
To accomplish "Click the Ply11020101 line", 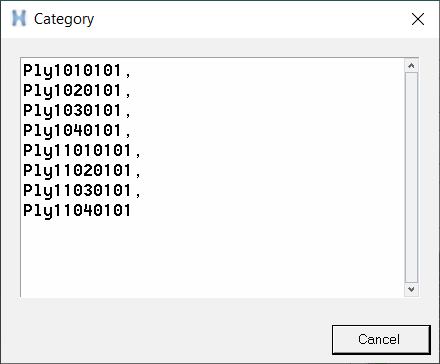I will [77, 171].
